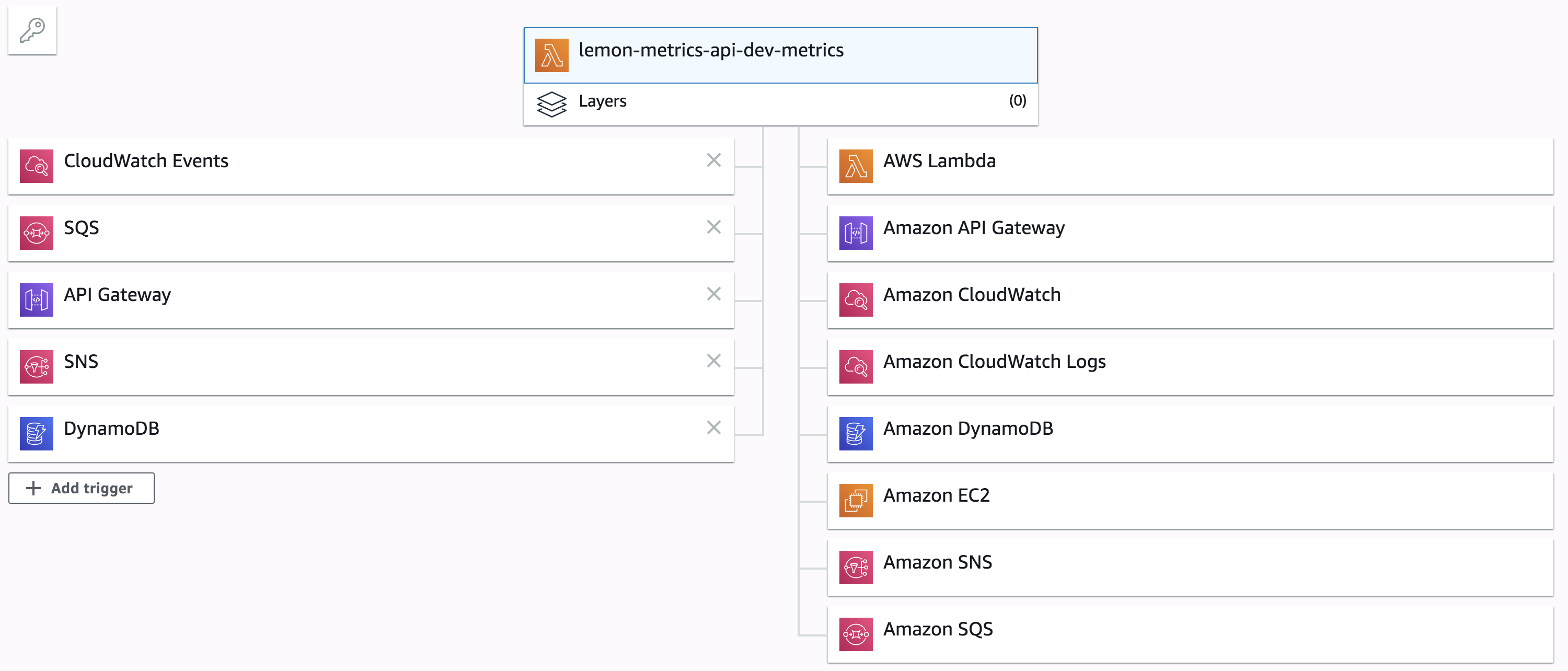
Task: Click the key permissions icon
Action: pos(32,30)
